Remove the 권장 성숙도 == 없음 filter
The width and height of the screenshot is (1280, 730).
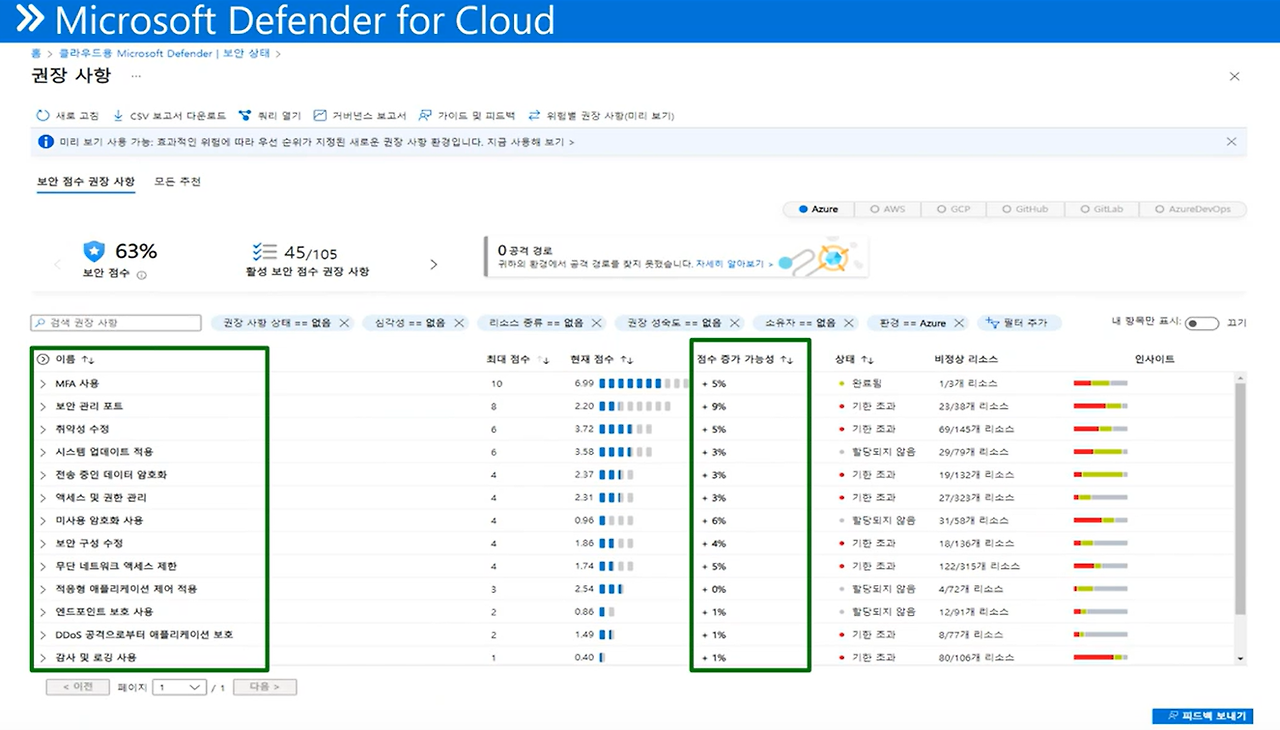pyautogui.click(x=735, y=323)
